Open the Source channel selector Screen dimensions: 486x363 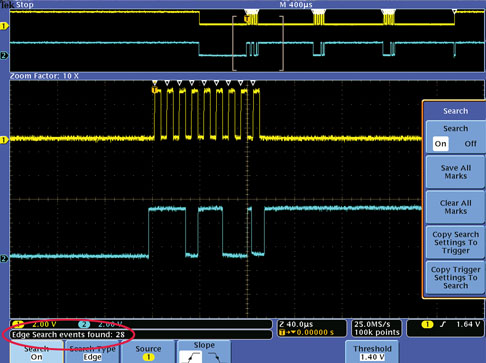point(148,353)
